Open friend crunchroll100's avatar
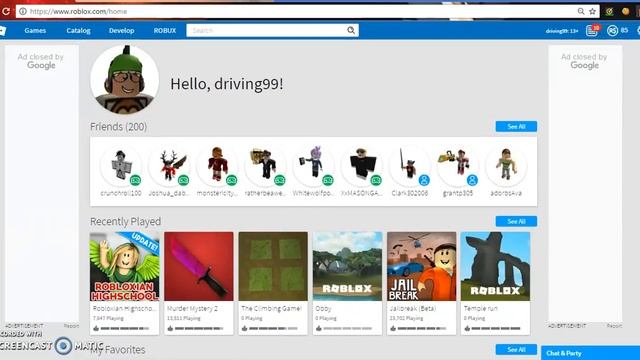 pos(121,166)
